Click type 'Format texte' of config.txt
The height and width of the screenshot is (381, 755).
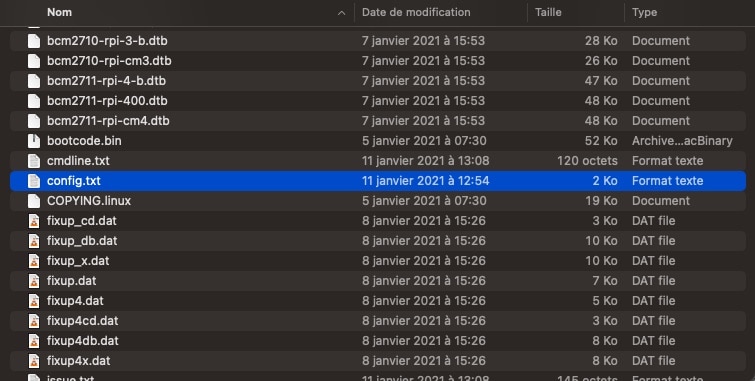tap(667, 181)
